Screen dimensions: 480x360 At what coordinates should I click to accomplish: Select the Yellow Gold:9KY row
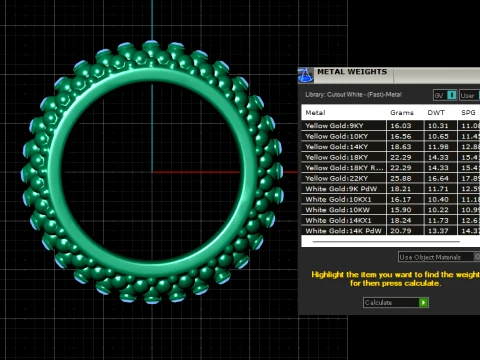click(390, 126)
